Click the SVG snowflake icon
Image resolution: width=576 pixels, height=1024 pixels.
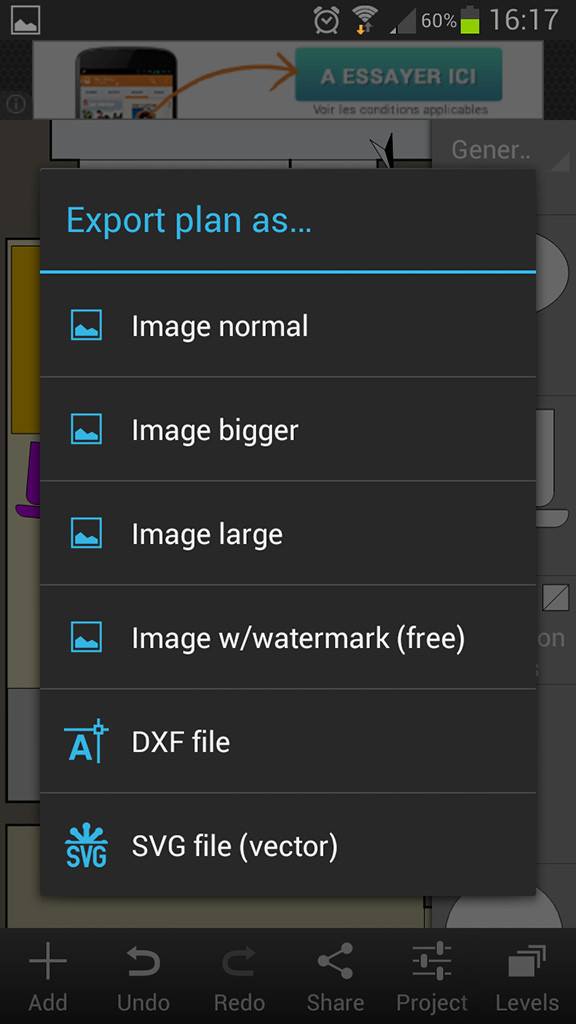[x=86, y=845]
